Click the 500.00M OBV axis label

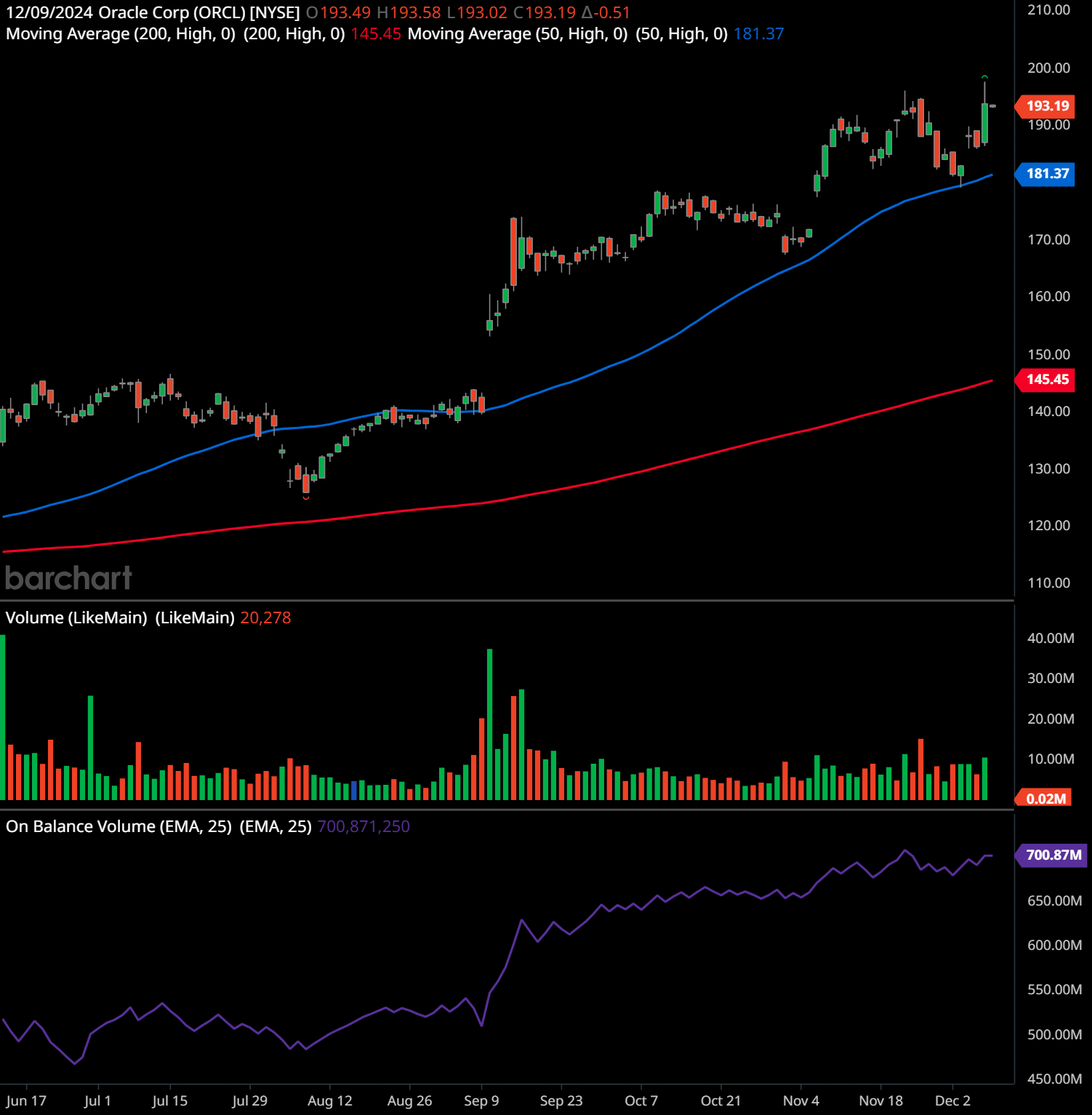(1054, 1034)
